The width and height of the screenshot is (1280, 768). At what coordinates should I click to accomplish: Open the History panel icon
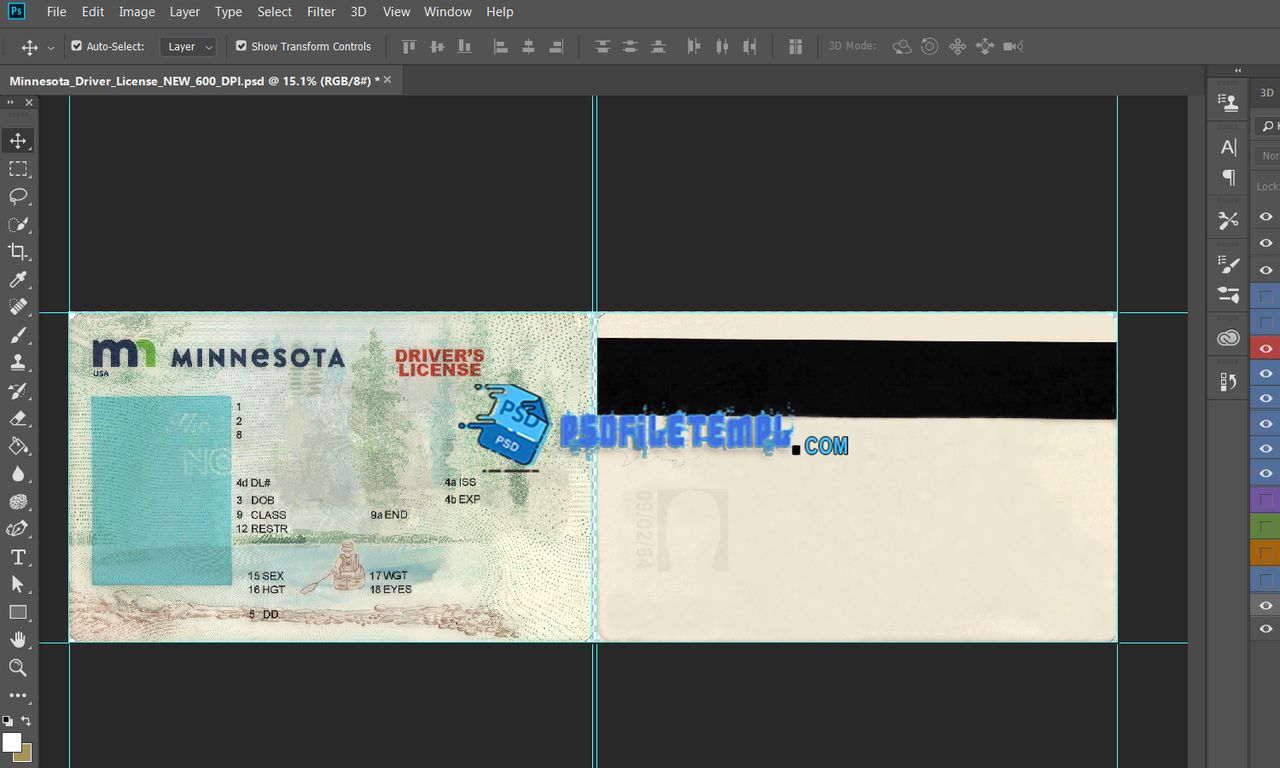1229,381
